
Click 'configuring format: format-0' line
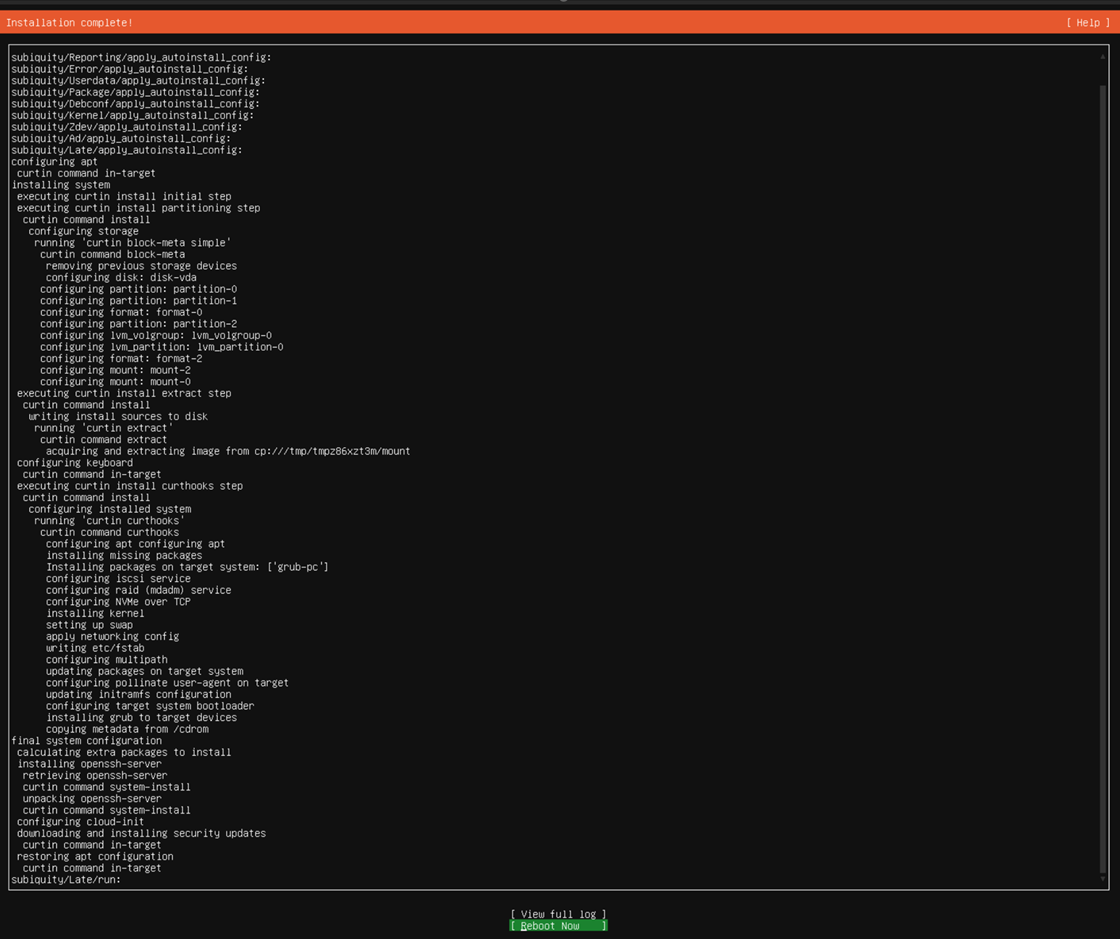click(x=121, y=312)
